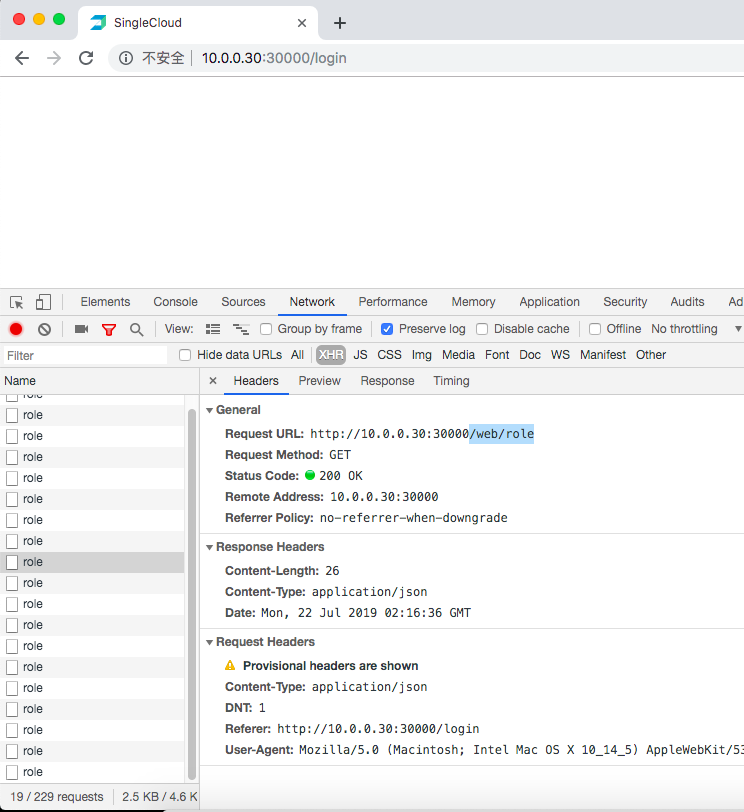Click the 19 / 229 requests status
This screenshot has height=812, width=744.
[x=56, y=797]
